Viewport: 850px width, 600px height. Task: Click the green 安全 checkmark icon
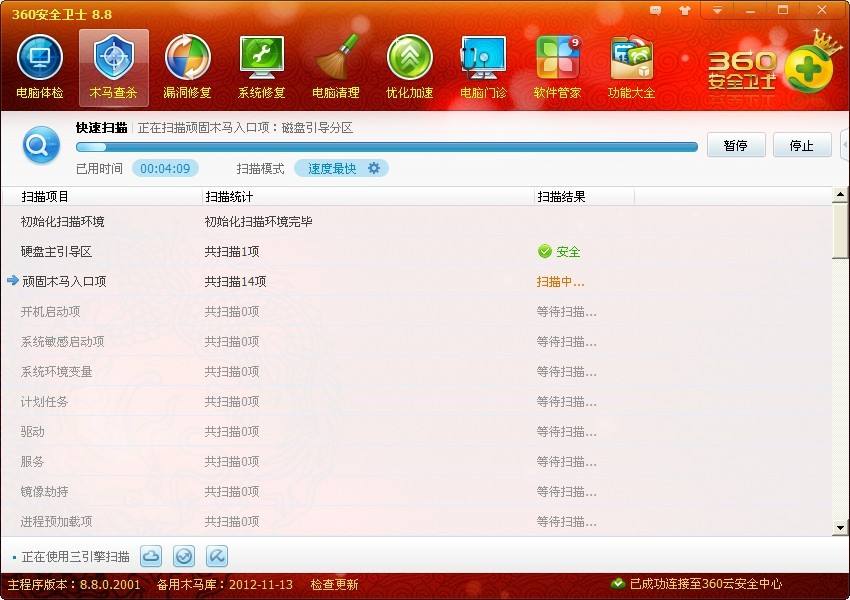tap(544, 251)
